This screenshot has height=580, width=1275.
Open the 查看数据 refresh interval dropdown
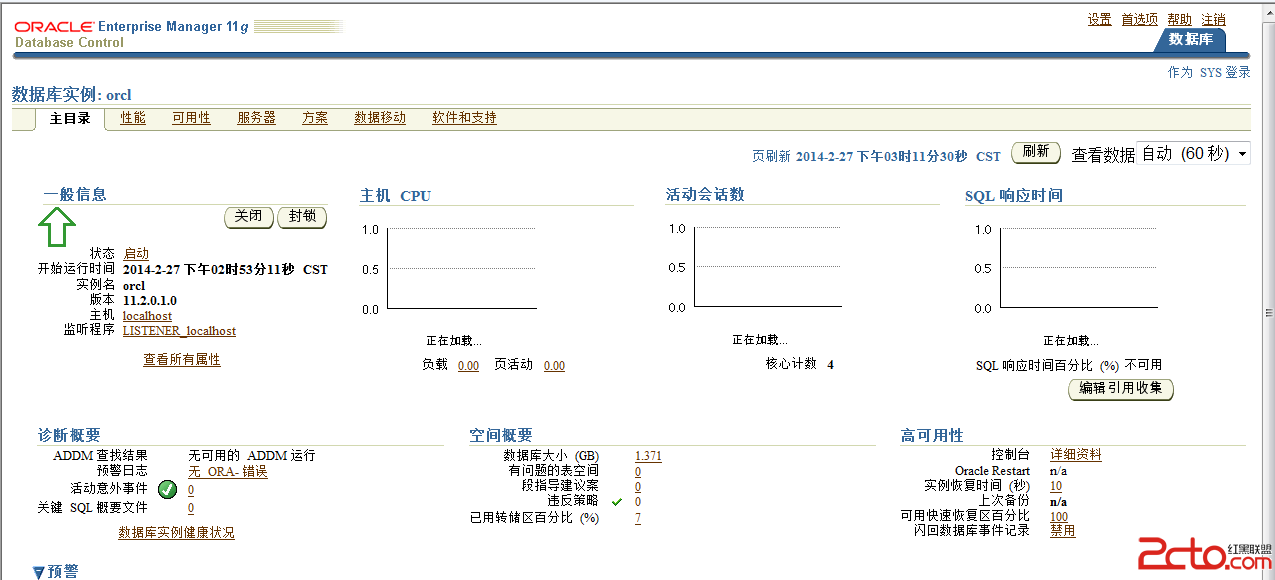(x=1194, y=154)
